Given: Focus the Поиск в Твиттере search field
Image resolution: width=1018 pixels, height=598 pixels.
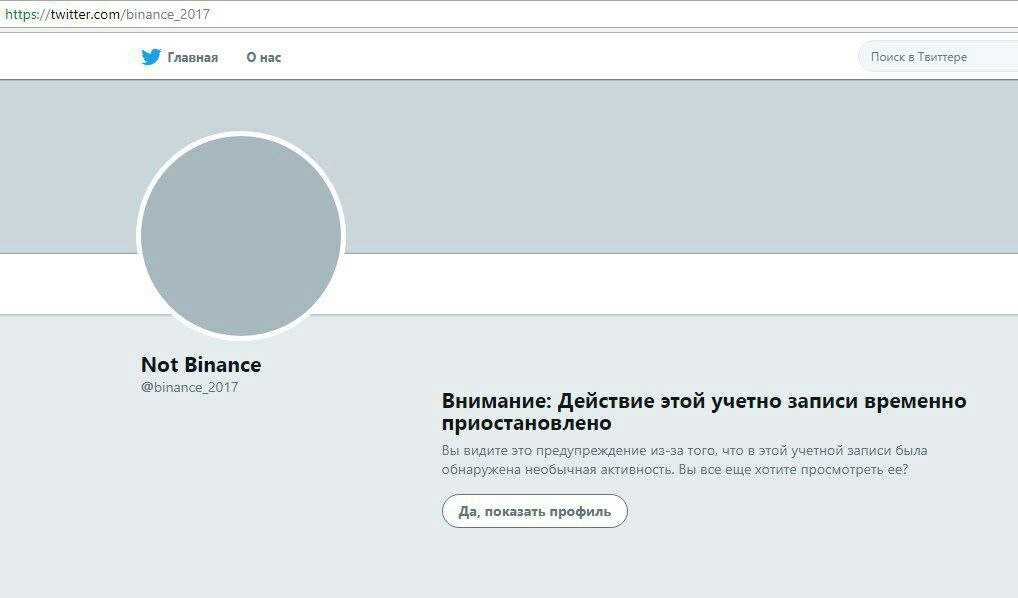Looking at the screenshot, I should (938, 57).
